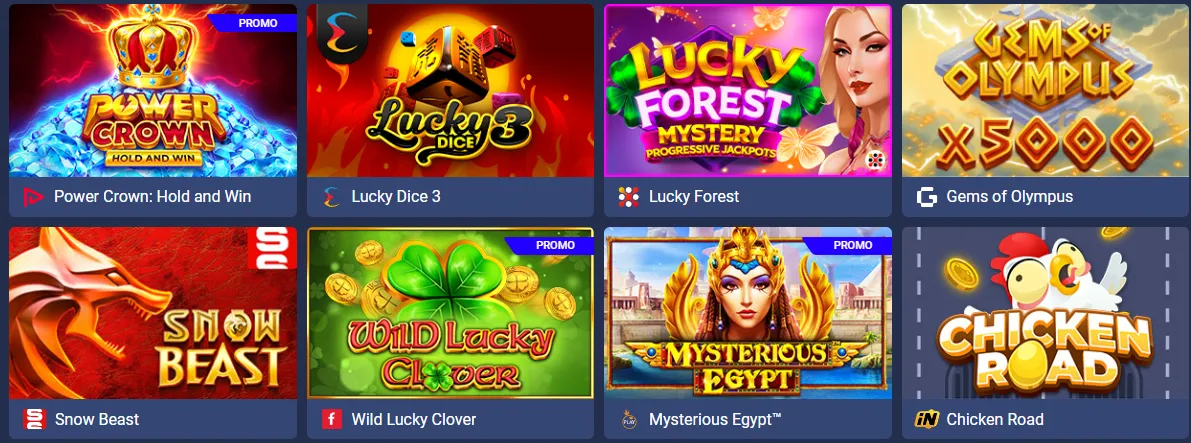1191x443 pixels.
Task: Click the PROMO badge on Wild Lucky Clover
Action: (x=552, y=245)
